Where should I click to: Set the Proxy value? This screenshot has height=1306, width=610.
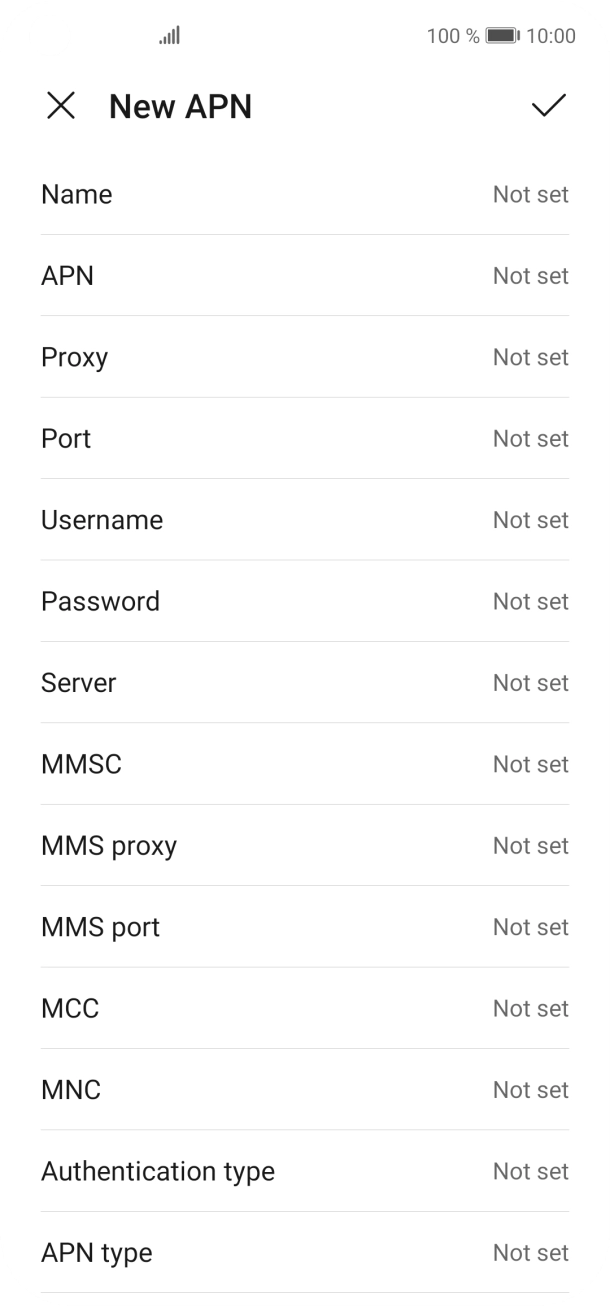point(305,357)
